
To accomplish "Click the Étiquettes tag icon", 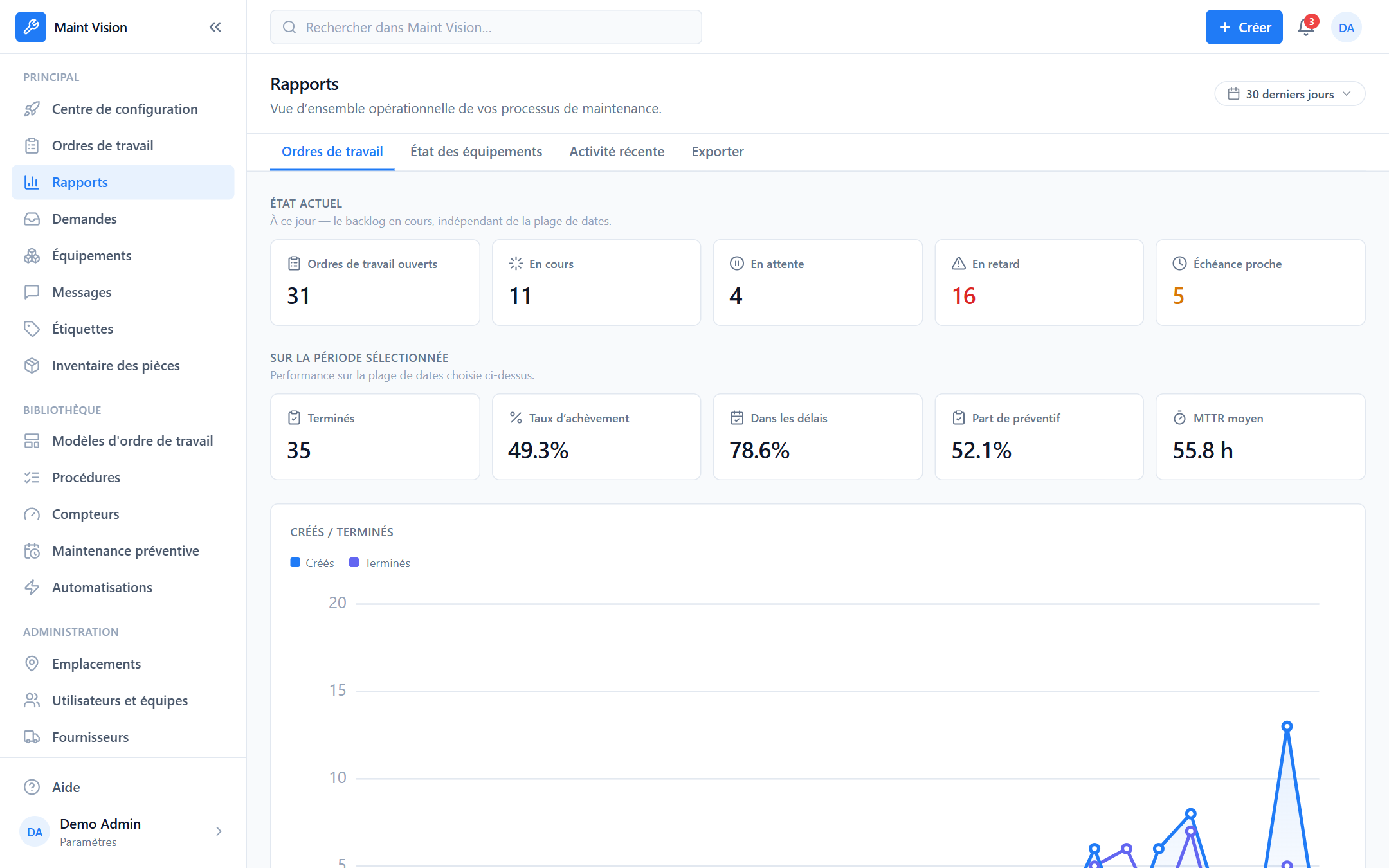I will click(x=32, y=329).
